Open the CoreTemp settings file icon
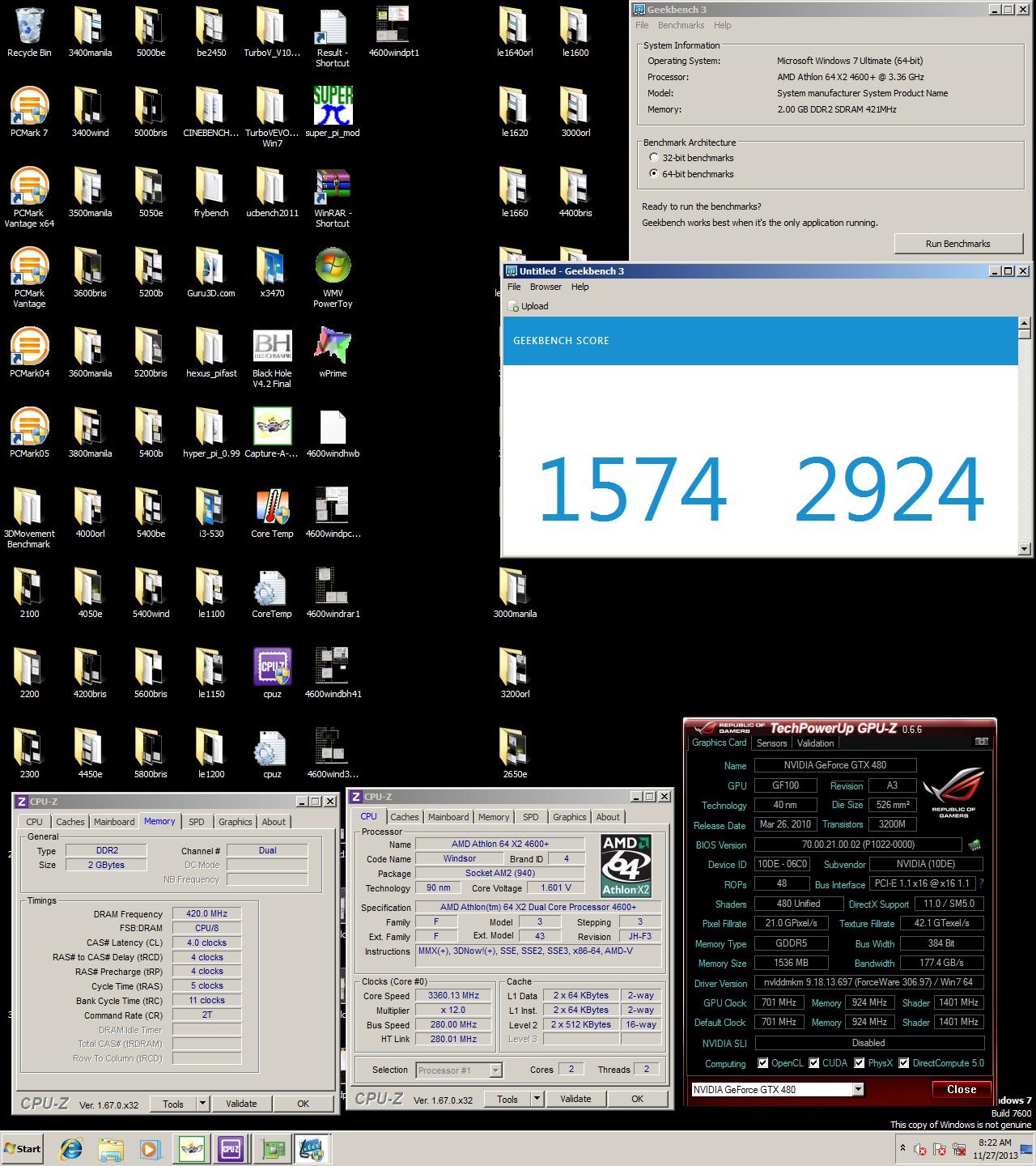 coord(272,594)
